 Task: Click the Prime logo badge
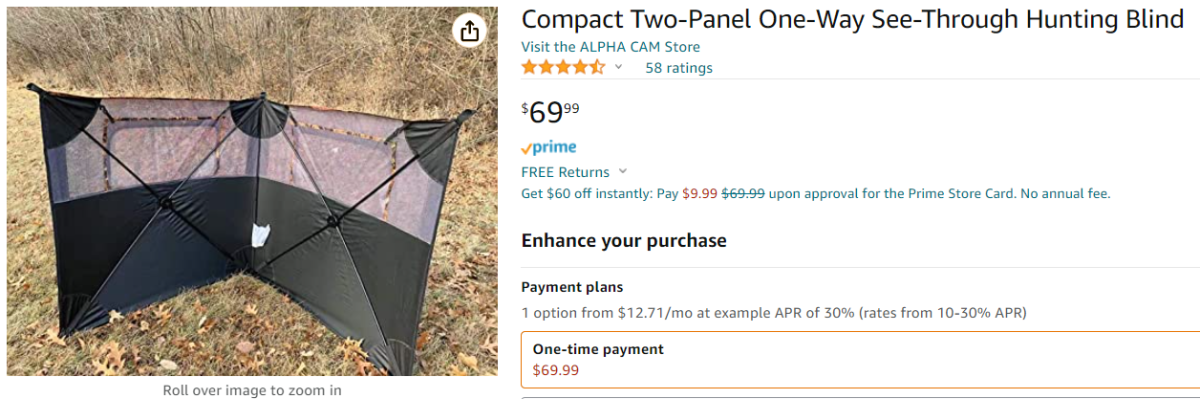pos(549,148)
